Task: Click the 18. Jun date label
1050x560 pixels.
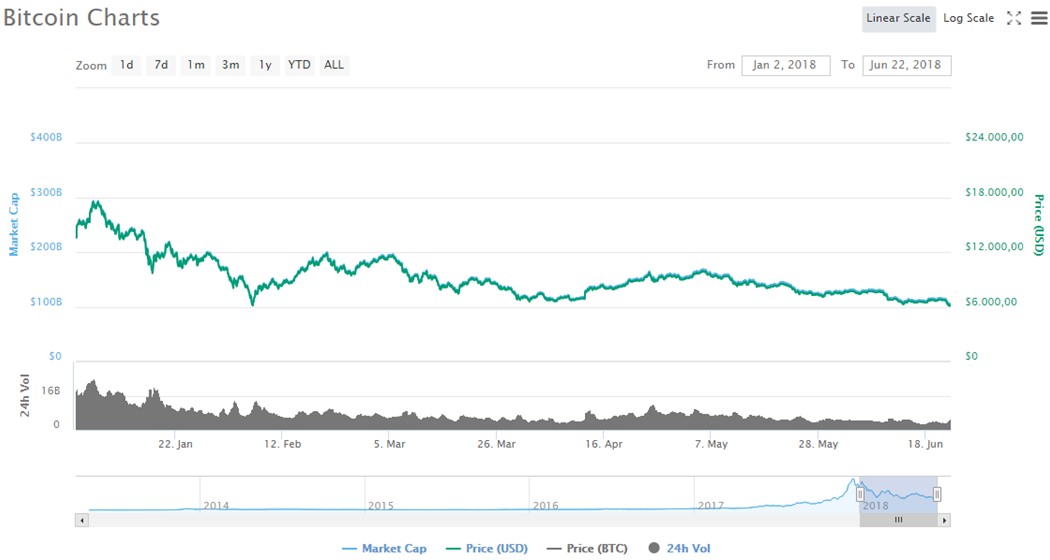Action: click(x=925, y=443)
